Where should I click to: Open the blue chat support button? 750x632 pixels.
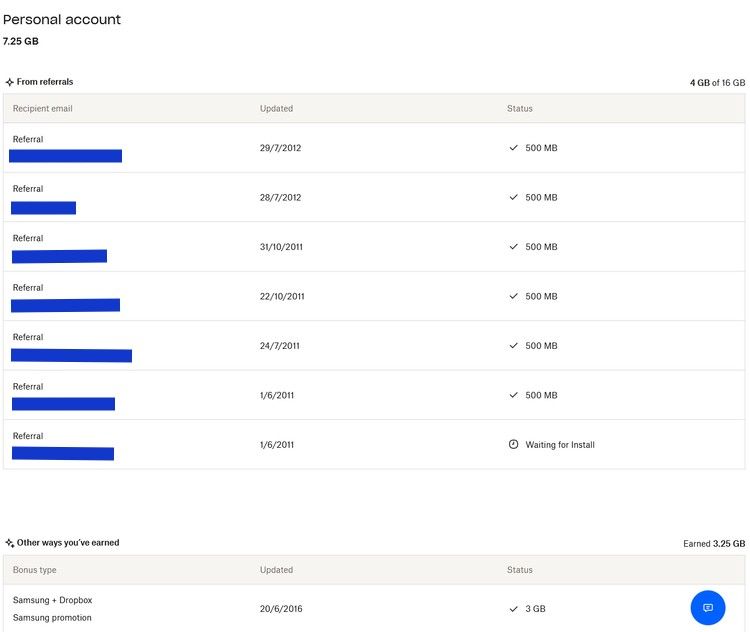[x=708, y=608]
